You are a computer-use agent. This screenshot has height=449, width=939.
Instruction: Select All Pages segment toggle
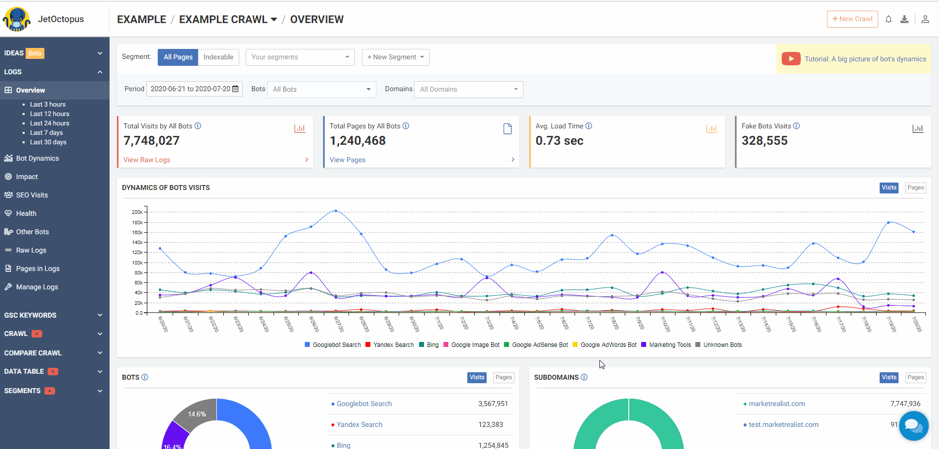(x=178, y=57)
